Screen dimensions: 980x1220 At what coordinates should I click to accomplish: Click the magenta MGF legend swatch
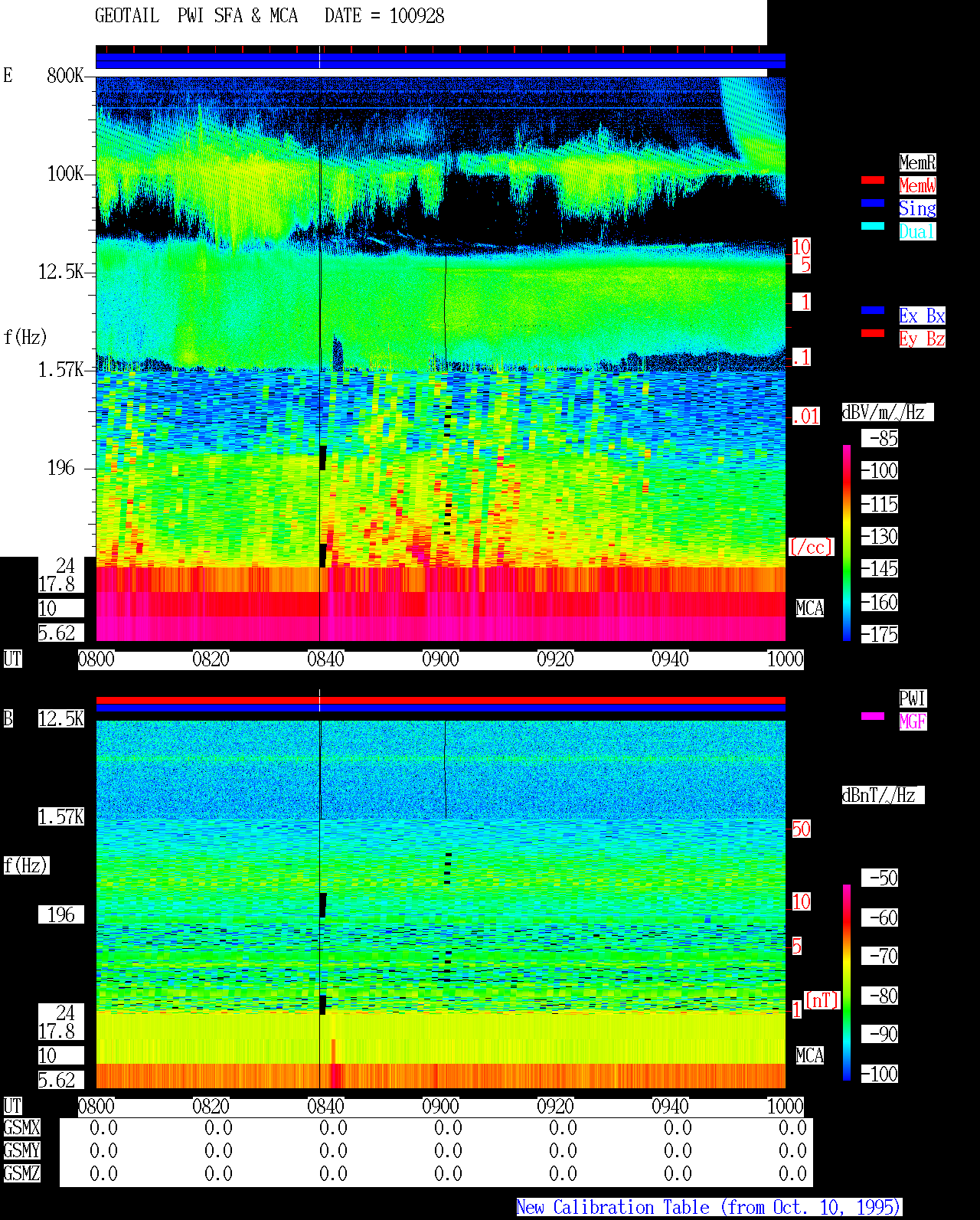click(873, 716)
